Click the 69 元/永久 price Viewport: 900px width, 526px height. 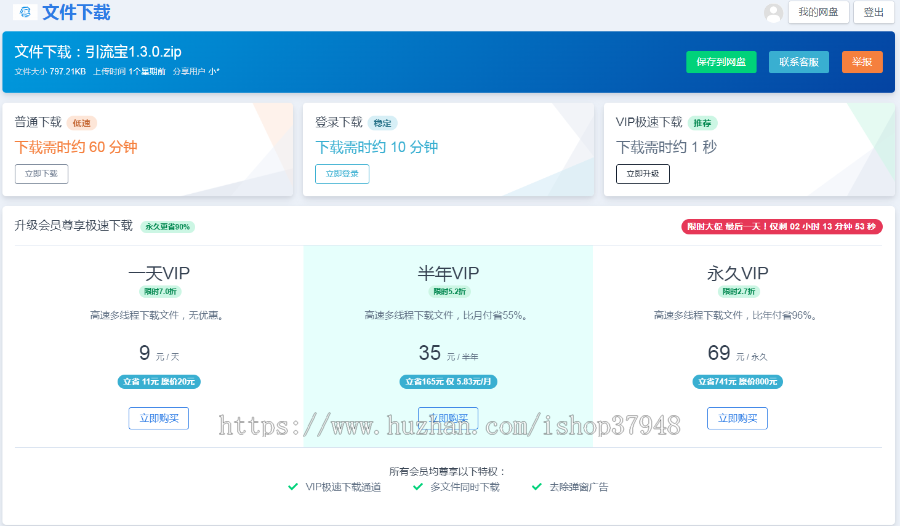(x=738, y=353)
